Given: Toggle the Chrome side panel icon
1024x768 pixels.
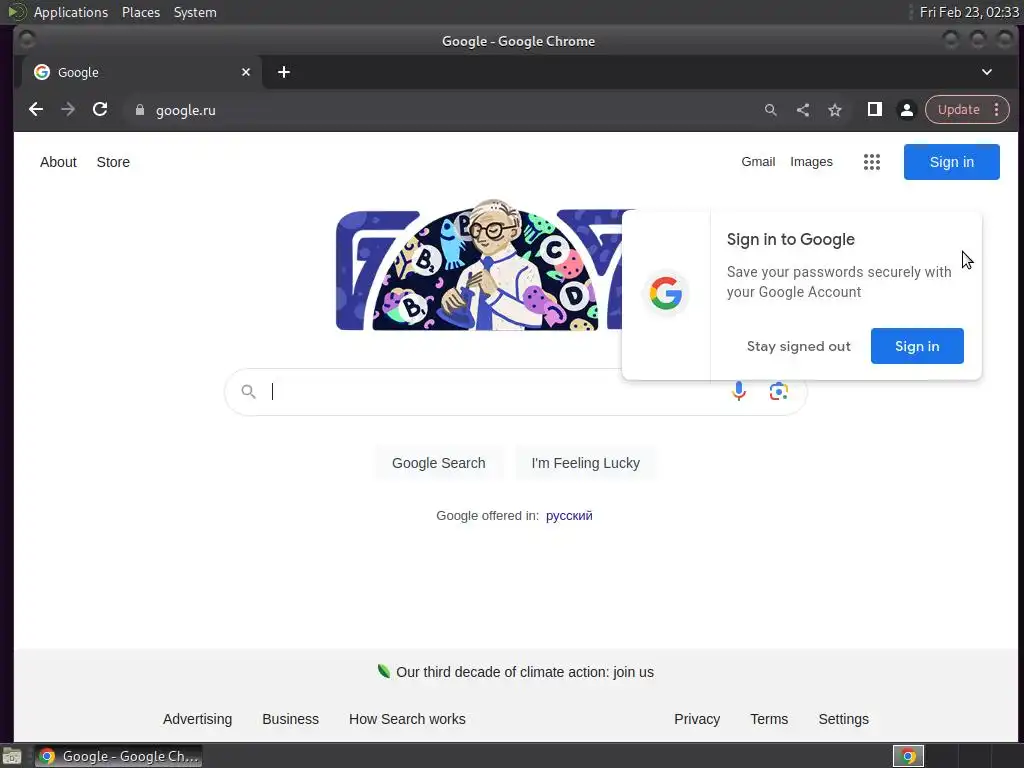Looking at the screenshot, I should (x=874, y=110).
